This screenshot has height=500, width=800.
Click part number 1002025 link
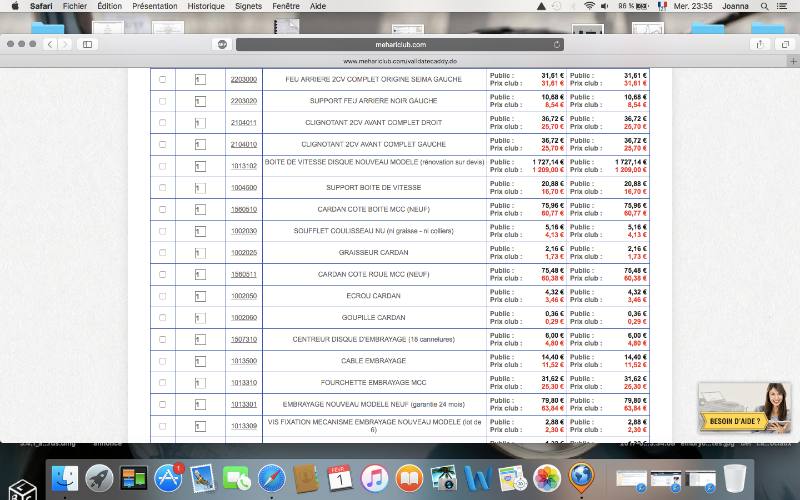click(244, 252)
